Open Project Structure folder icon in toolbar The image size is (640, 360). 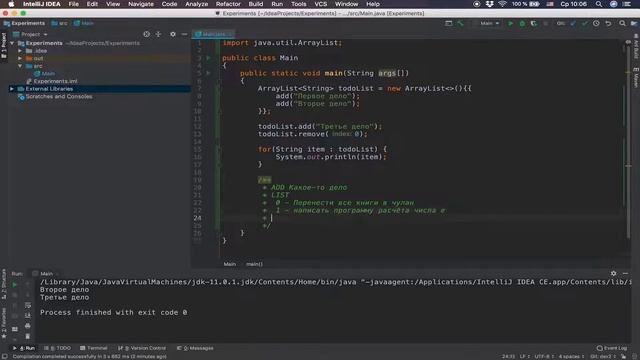click(633, 24)
